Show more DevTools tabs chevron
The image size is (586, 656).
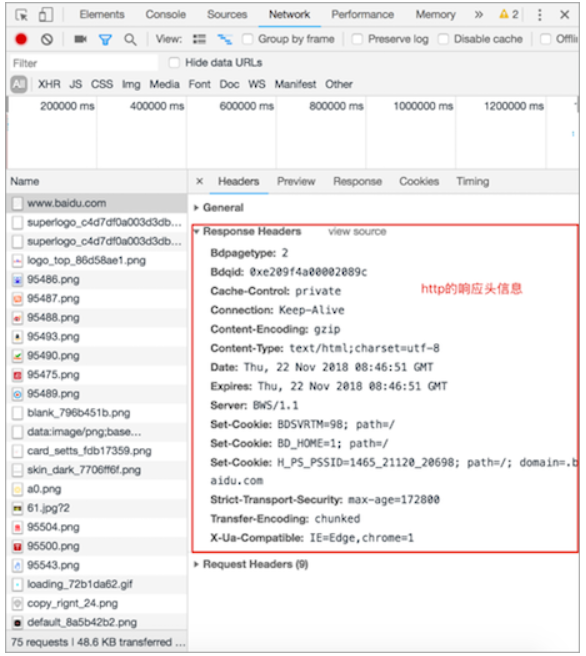[x=479, y=15]
